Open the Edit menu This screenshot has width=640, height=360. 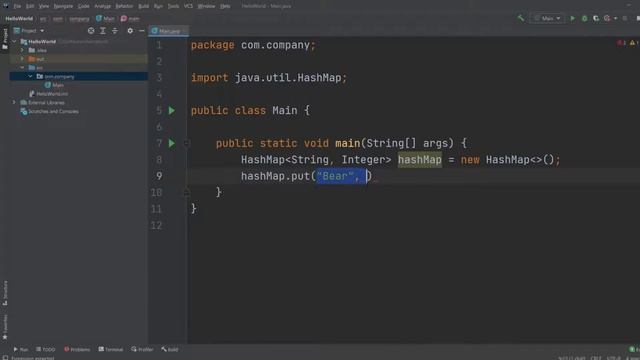[x=30, y=6]
